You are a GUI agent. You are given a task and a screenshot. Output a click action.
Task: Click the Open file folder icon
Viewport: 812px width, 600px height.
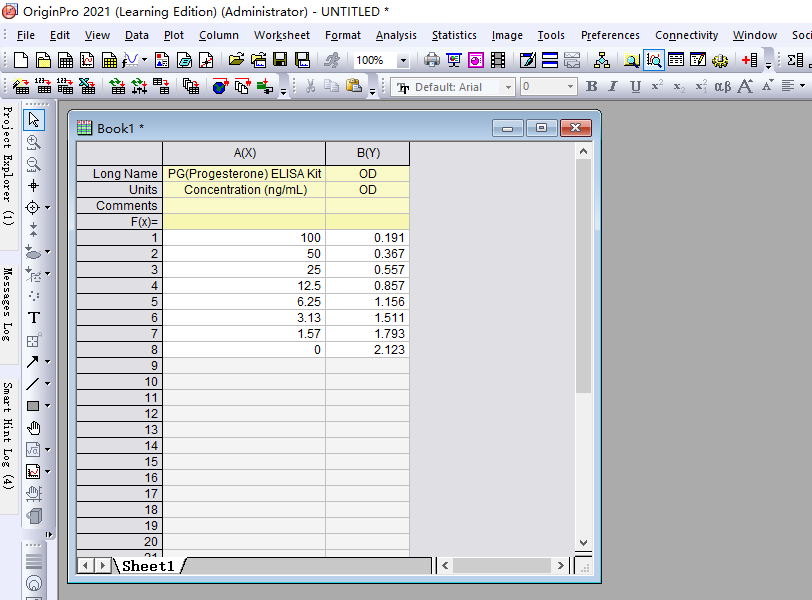click(235, 60)
